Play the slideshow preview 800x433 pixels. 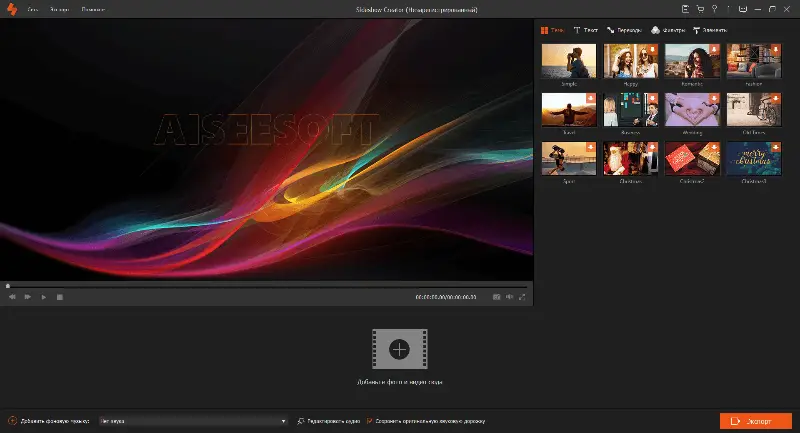point(44,297)
